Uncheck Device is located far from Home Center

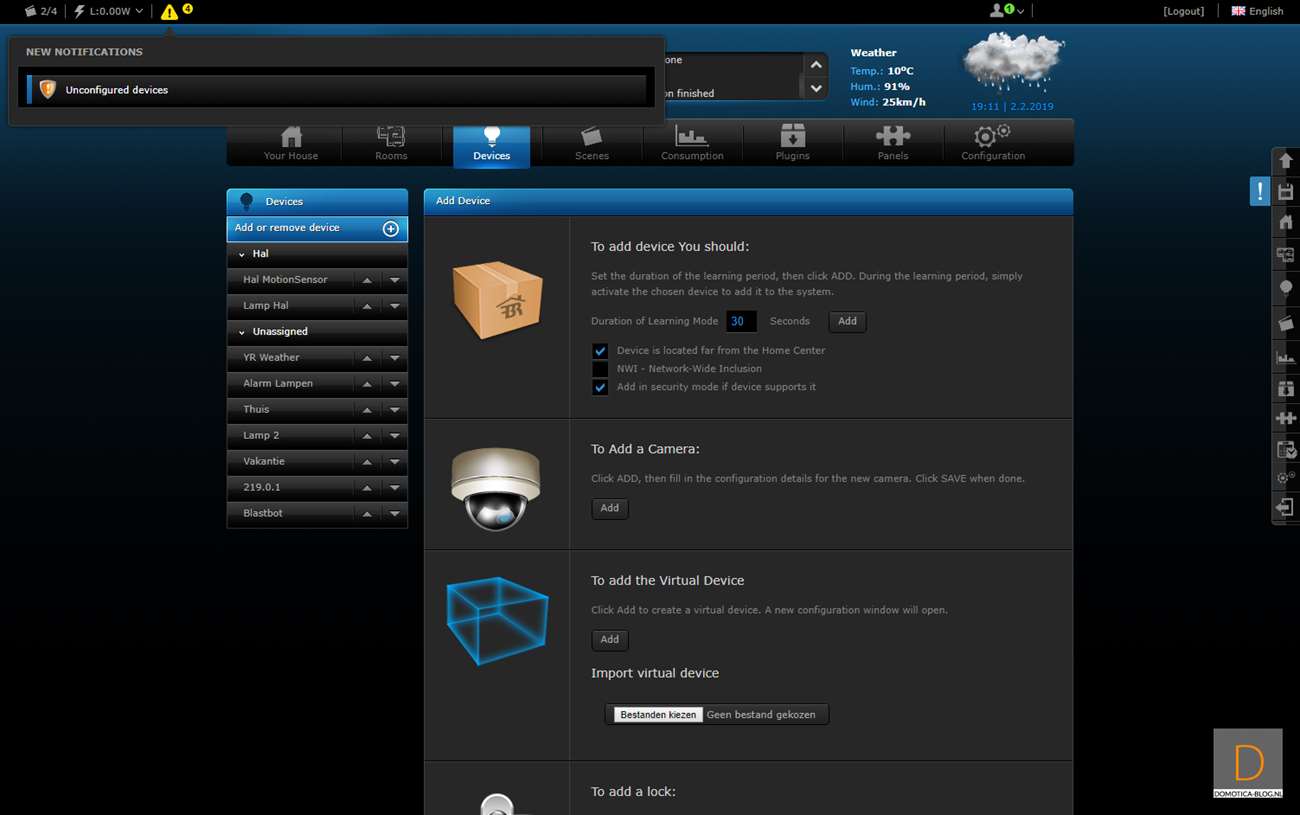tap(600, 351)
